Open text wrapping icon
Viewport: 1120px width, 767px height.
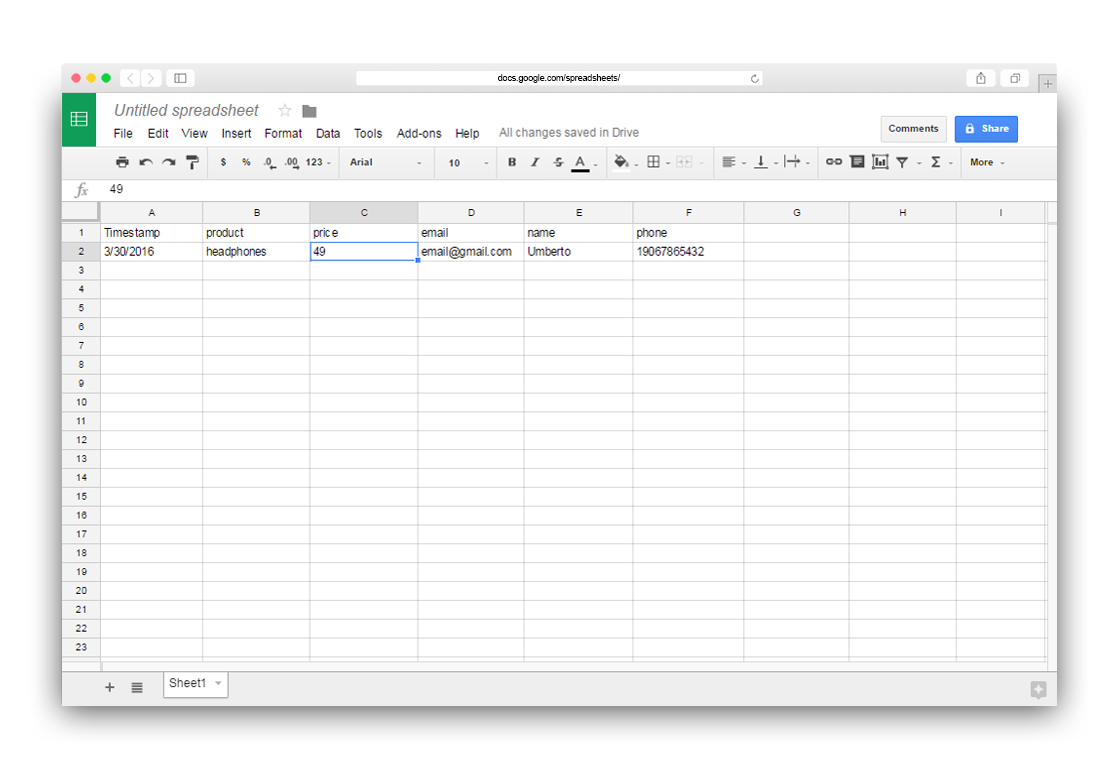792,162
